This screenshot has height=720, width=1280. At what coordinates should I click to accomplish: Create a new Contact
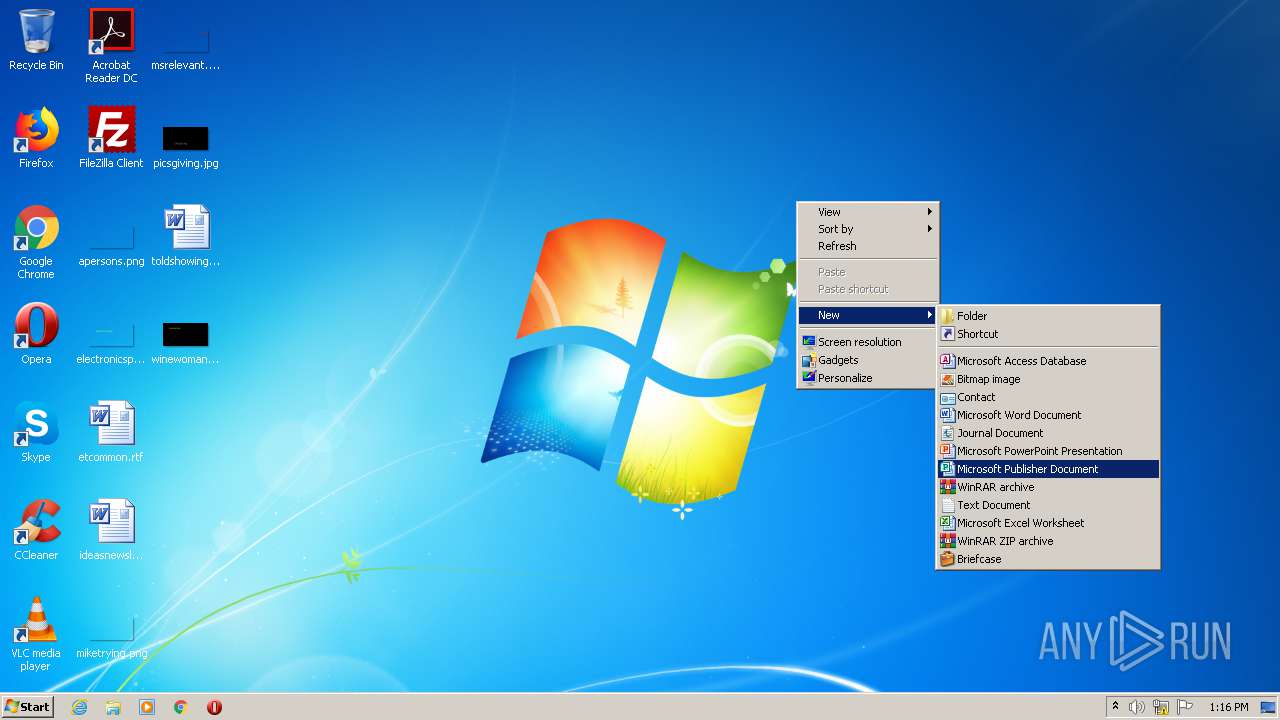tap(1048, 397)
